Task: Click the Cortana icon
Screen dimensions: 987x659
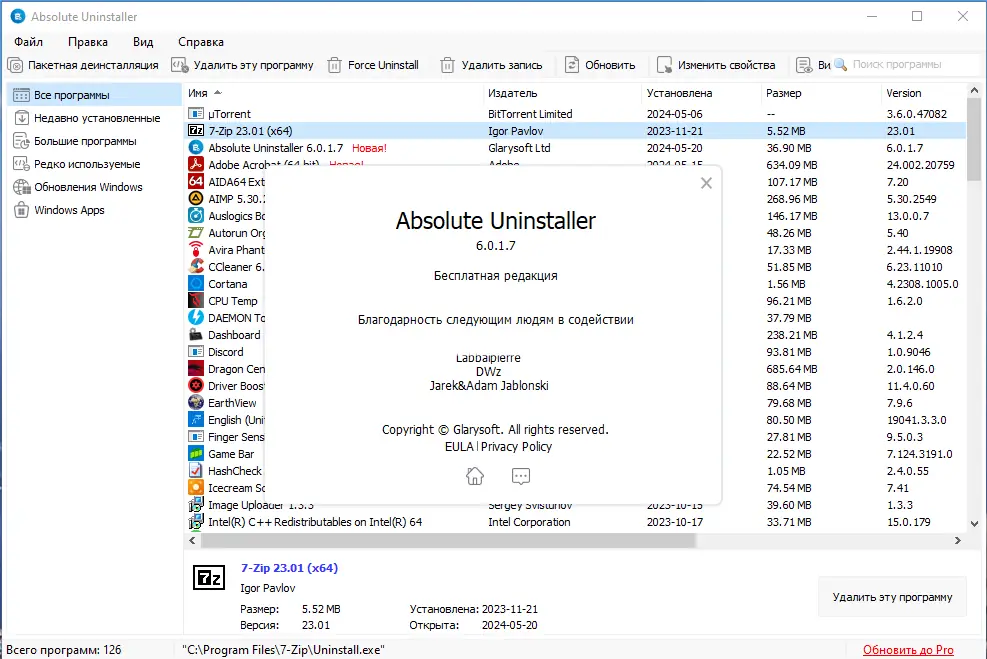Action: click(196, 284)
